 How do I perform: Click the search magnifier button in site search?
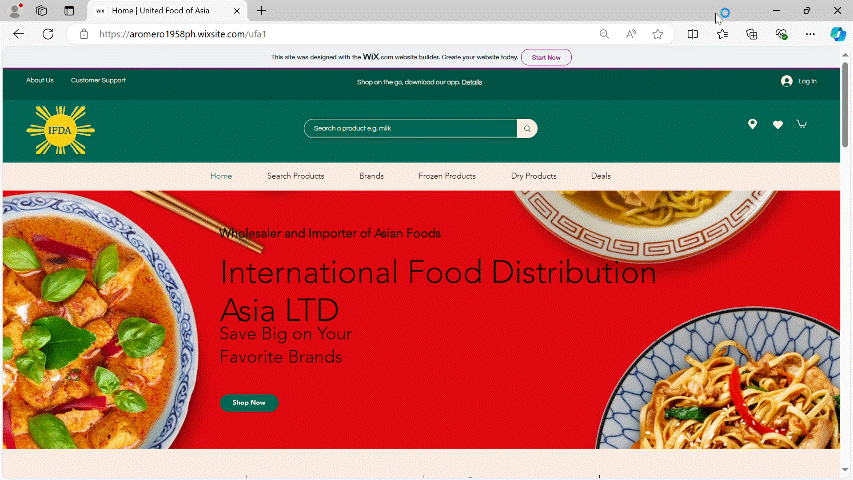pos(526,128)
